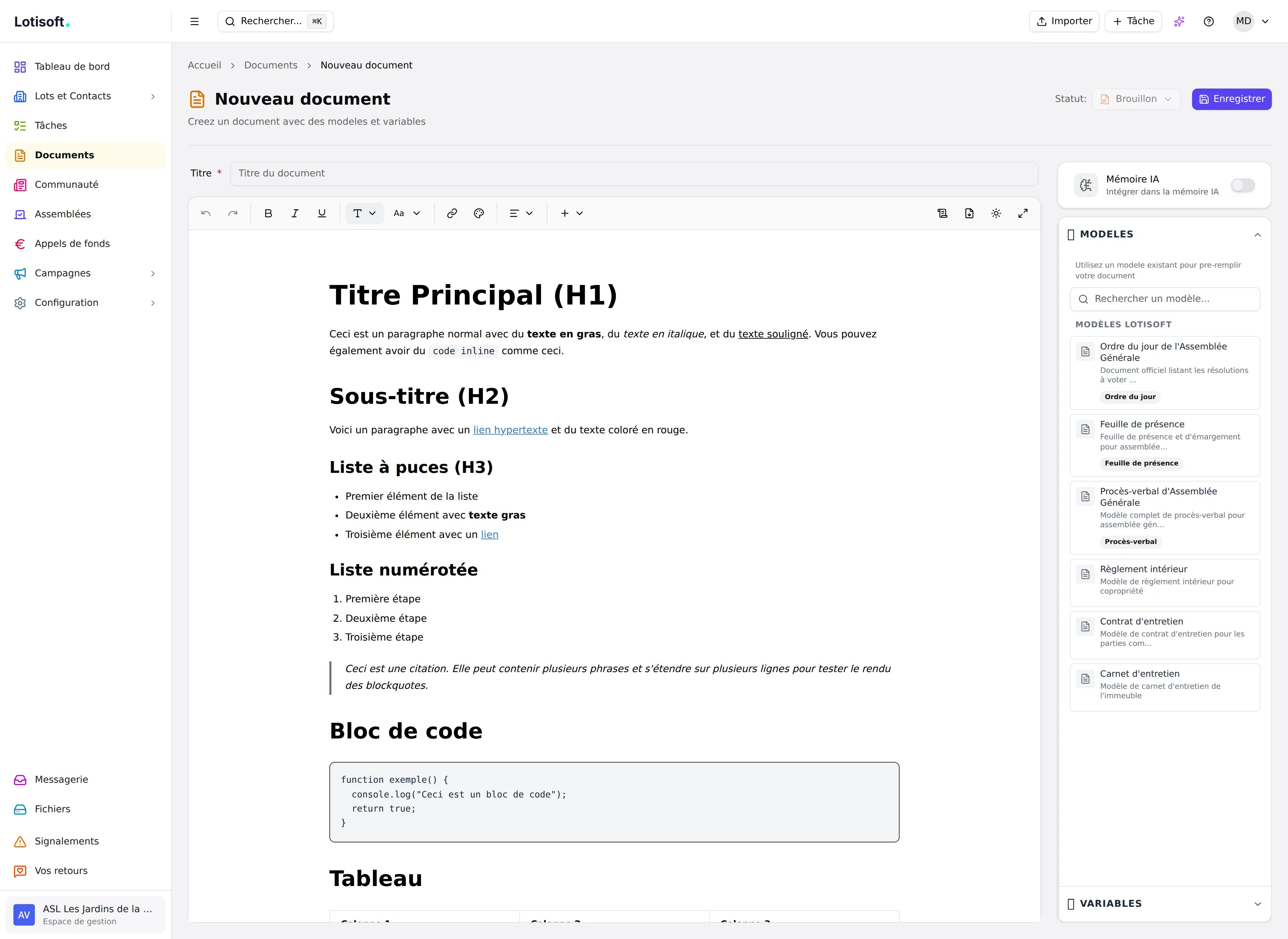Image resolution: width=1288 pixels, height=939 pixels.
Task: Click the Enregistrer button
Action: [1231, 99]
